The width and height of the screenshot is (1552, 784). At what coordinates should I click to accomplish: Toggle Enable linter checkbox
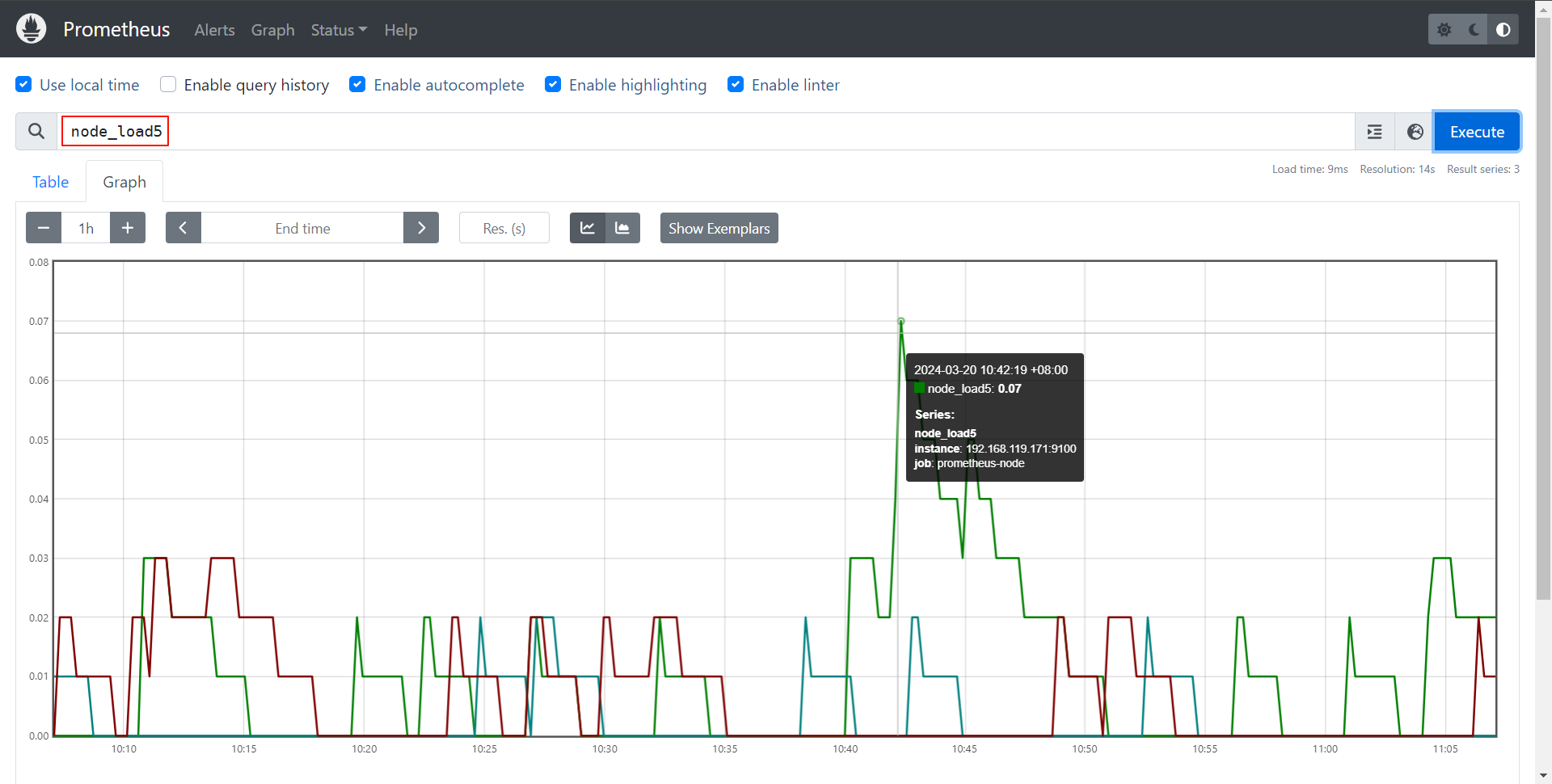click(x=736, y=84)
